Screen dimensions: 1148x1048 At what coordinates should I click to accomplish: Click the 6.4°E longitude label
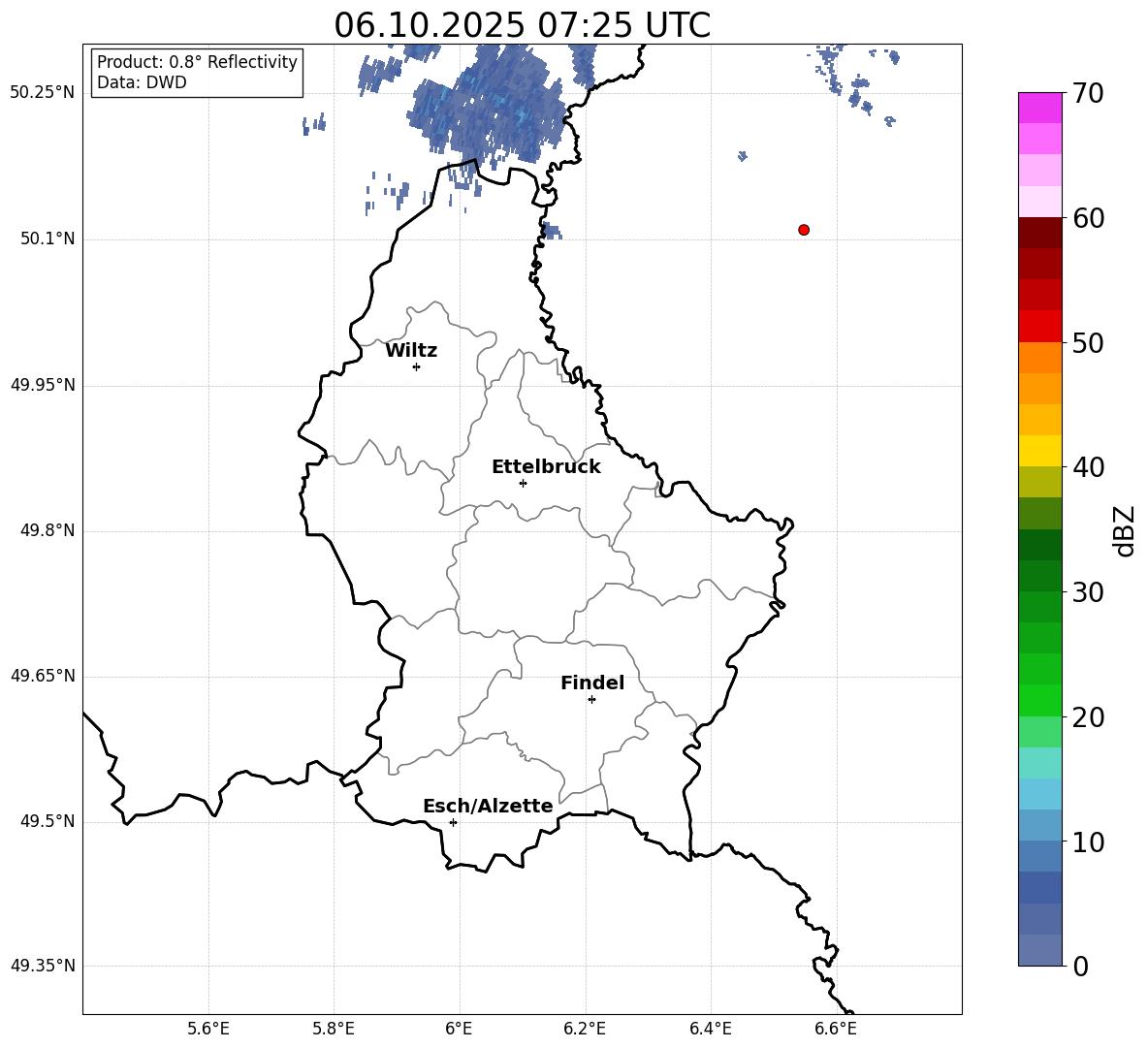(x=711, y=1029)
